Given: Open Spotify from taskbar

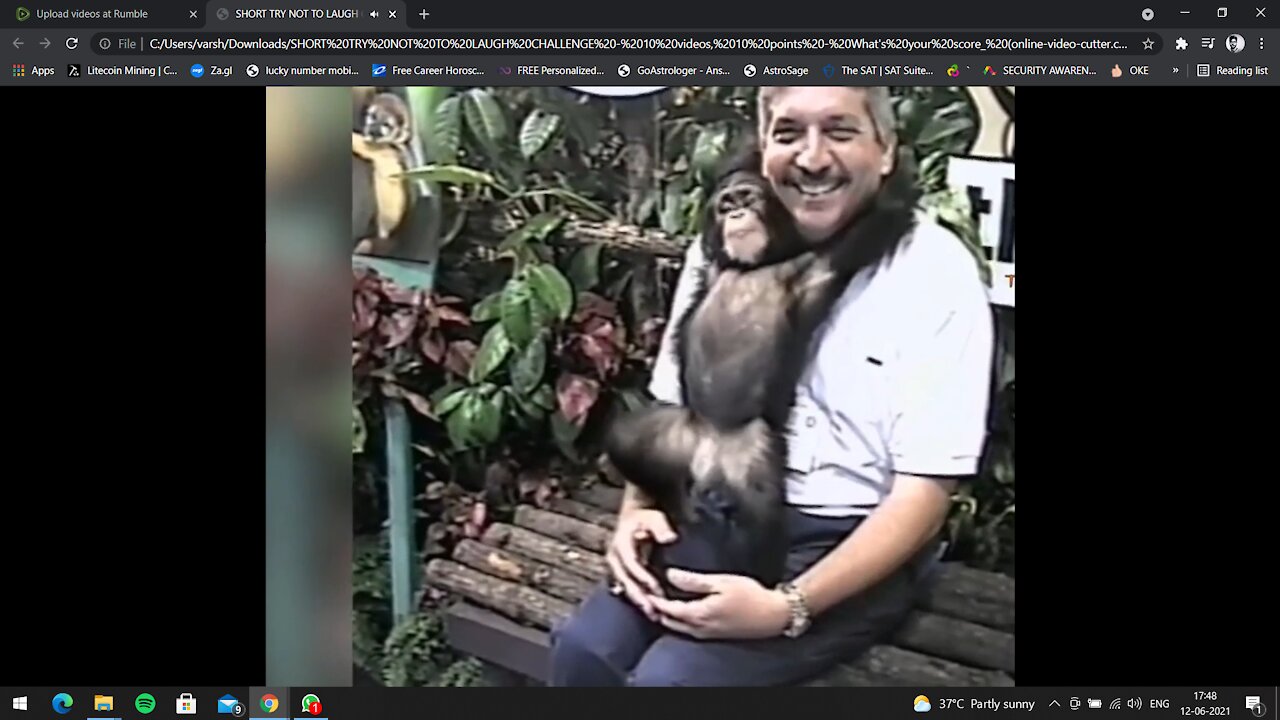Looking at the screenshot, I should coord(145,704).
